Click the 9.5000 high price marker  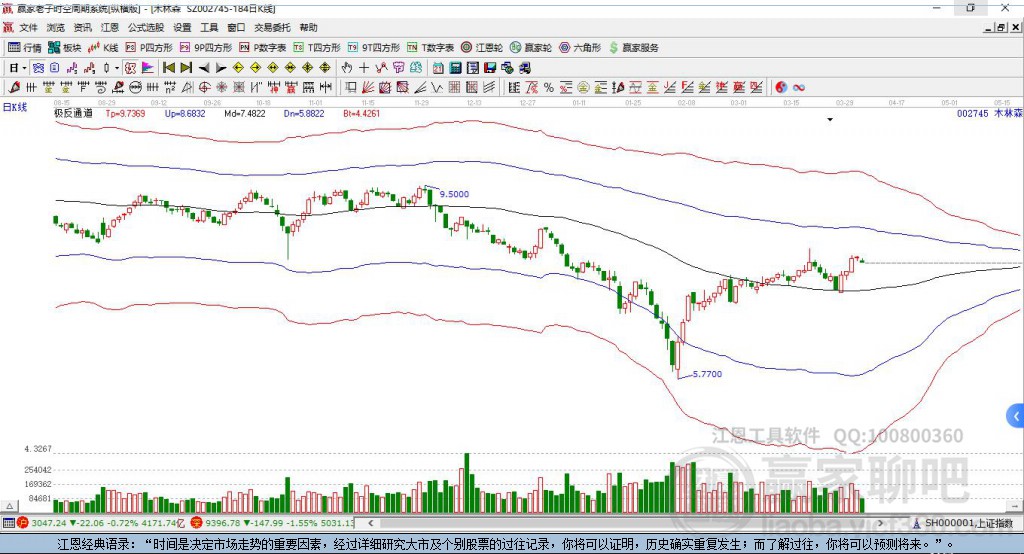tap(454, 194)
